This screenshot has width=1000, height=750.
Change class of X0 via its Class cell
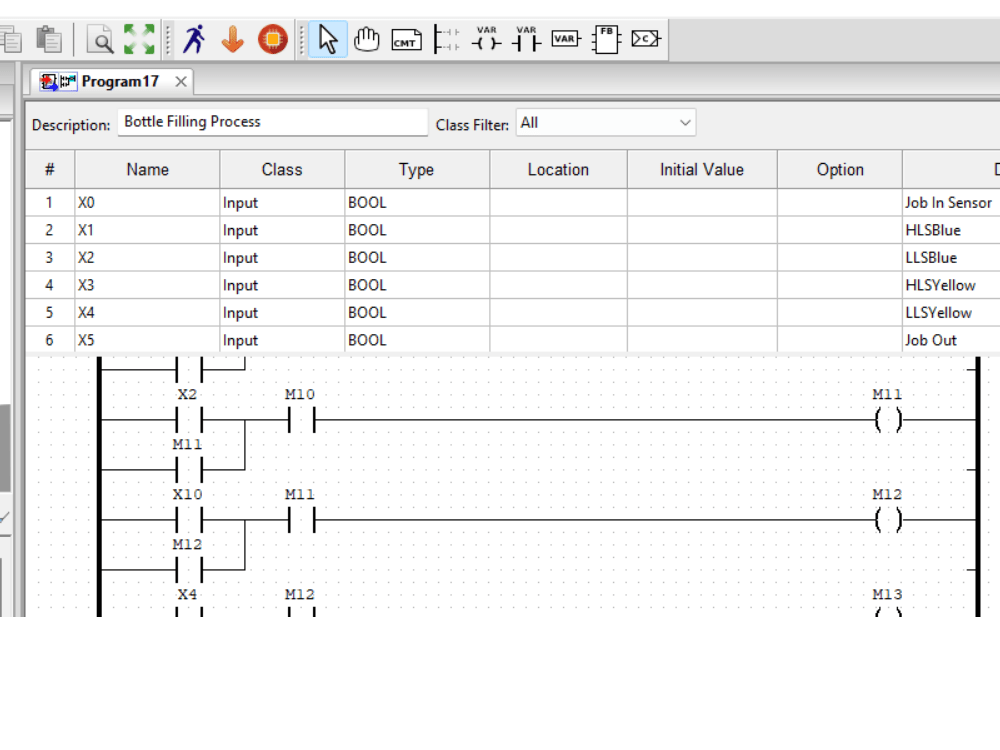(281, 202)
